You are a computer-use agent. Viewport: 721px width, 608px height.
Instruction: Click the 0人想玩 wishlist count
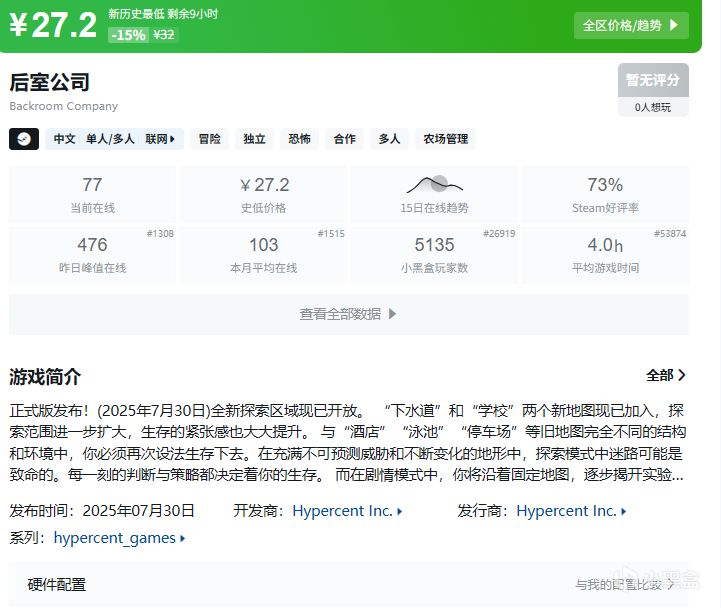[653, 107]
